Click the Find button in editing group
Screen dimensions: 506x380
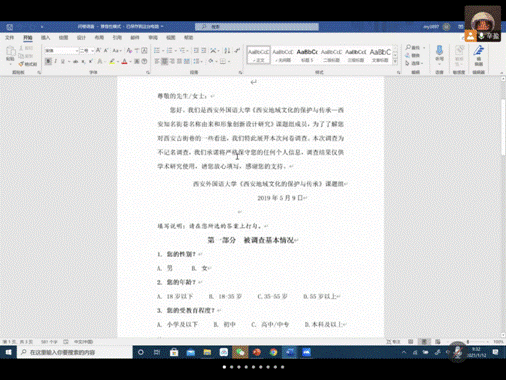pyautogui.click(x=414, y=48)
